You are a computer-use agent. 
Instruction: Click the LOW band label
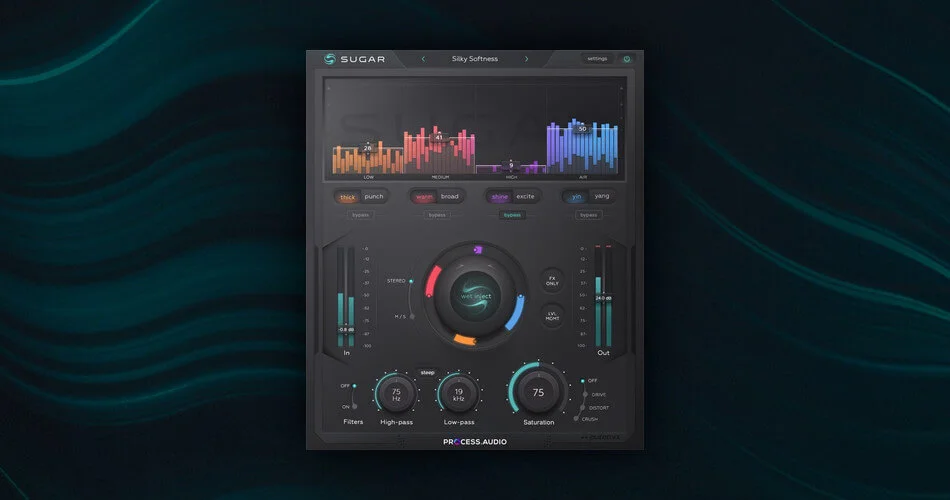pyautogui.click(x=368, y=177)
